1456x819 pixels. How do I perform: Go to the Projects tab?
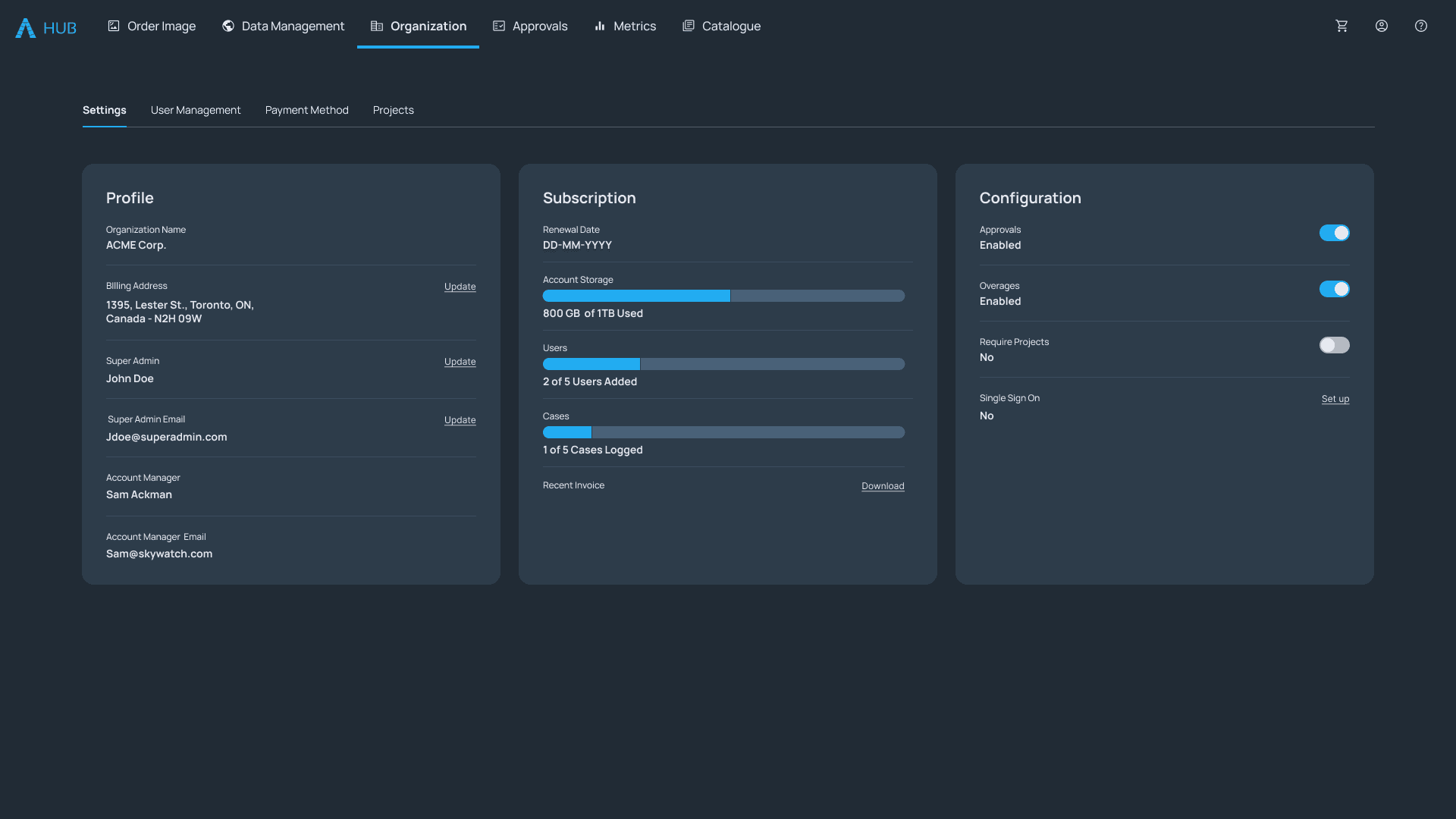click(394, 110)
